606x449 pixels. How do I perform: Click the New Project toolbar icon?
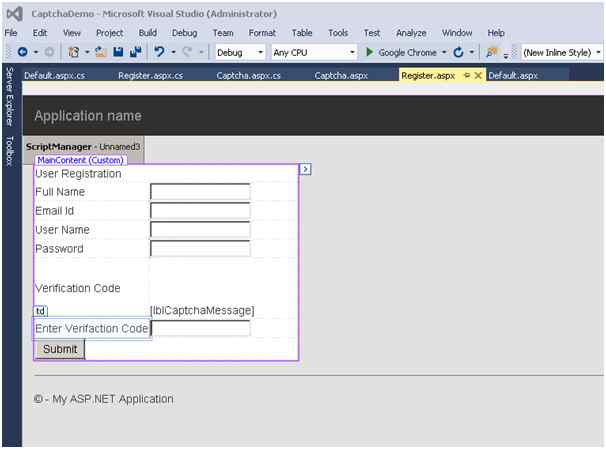[x=73, y=52]
